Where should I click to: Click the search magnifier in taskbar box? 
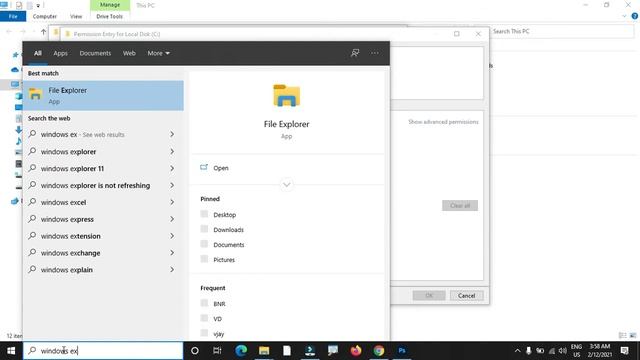click(x=32, y=351)
